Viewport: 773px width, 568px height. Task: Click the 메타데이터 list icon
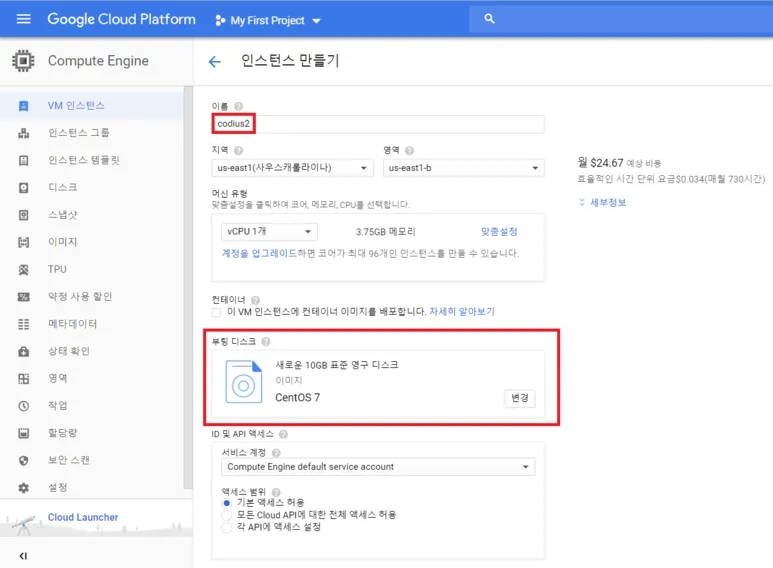coord(23,324)
